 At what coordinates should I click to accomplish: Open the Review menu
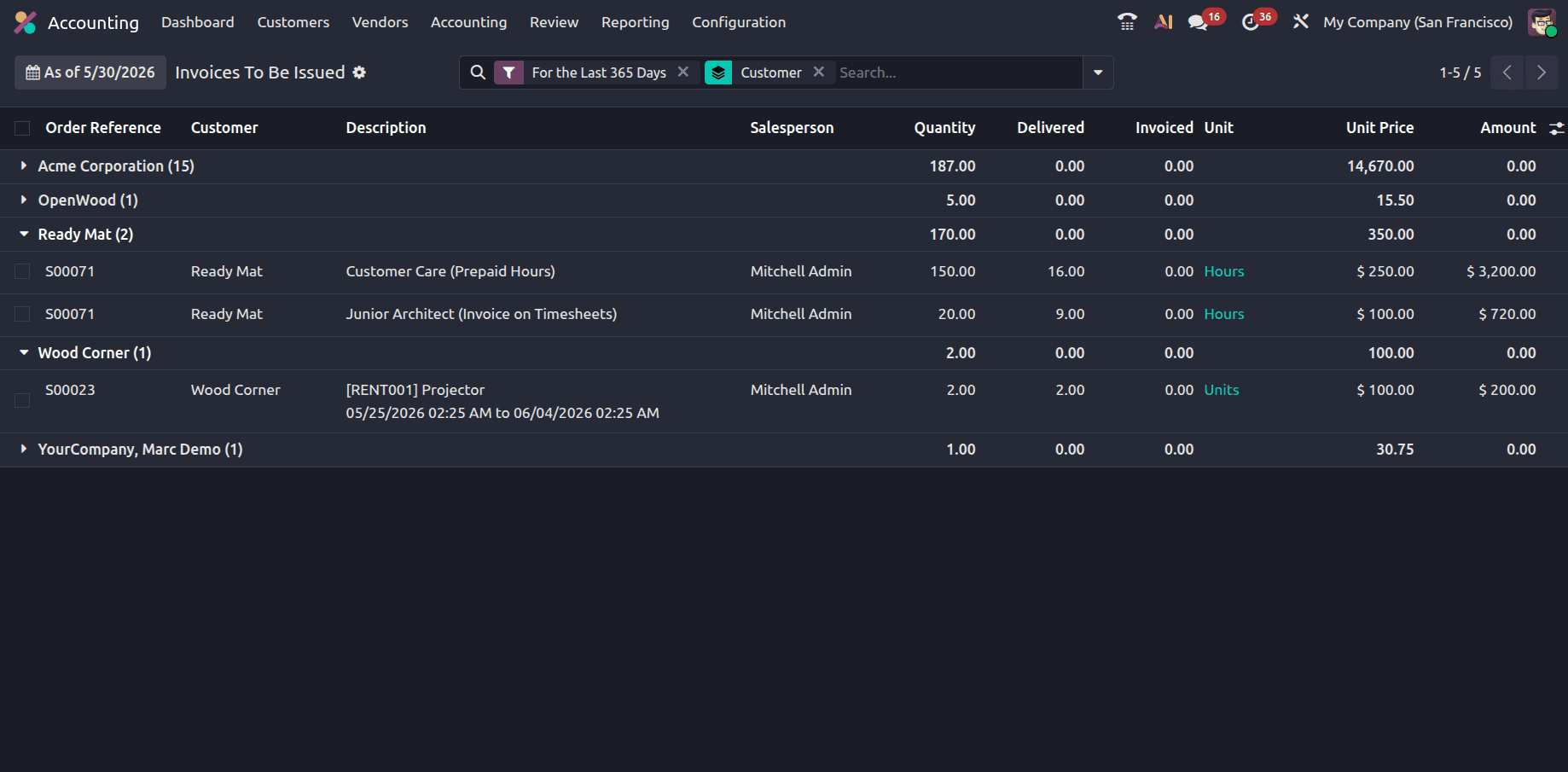(554, 22)
